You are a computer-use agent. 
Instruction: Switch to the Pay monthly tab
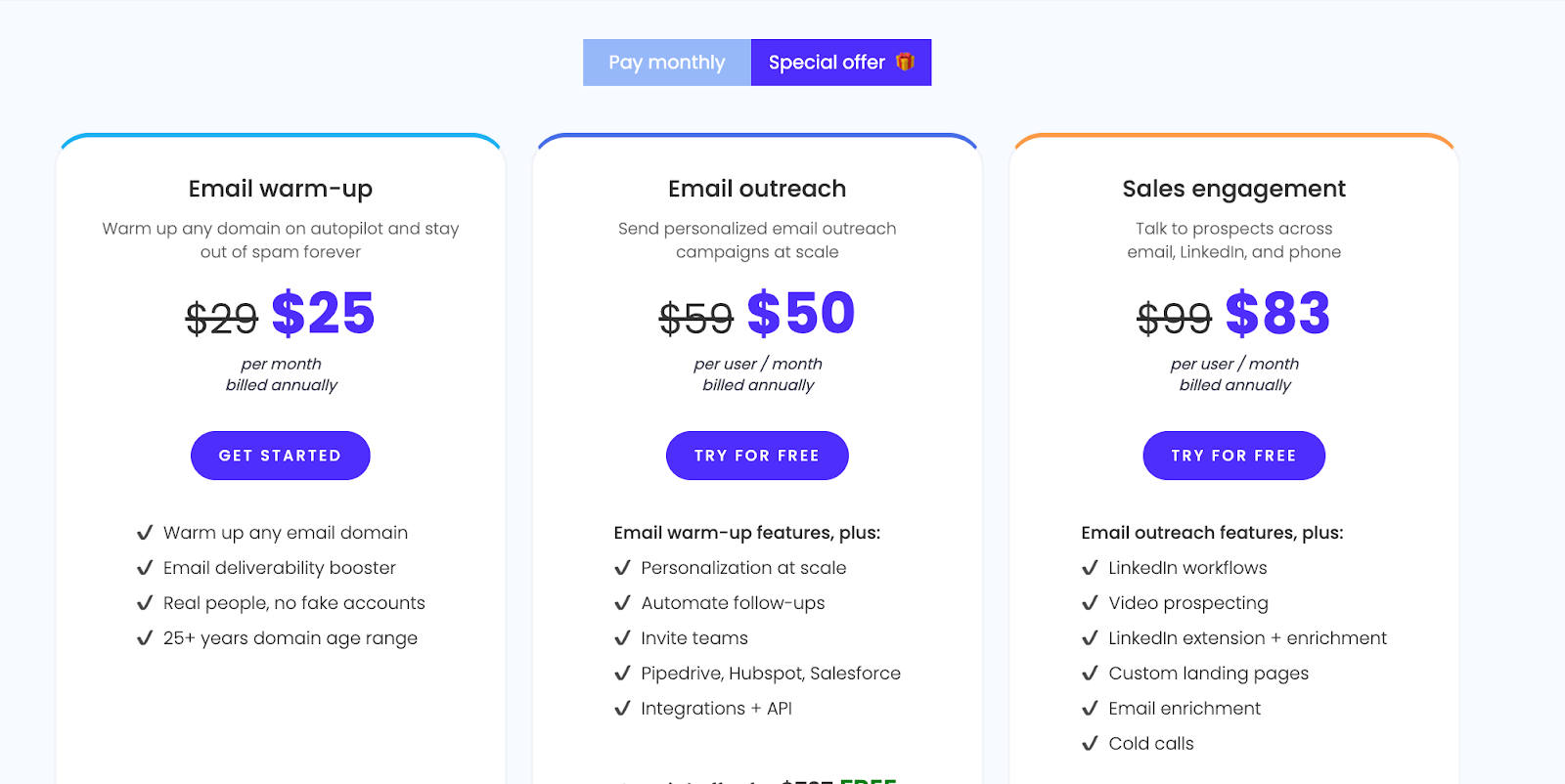point(667,63)
